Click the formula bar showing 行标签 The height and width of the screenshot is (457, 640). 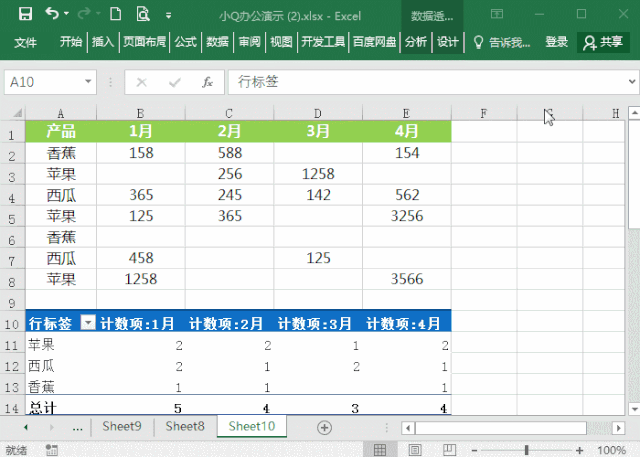(426, 82)
